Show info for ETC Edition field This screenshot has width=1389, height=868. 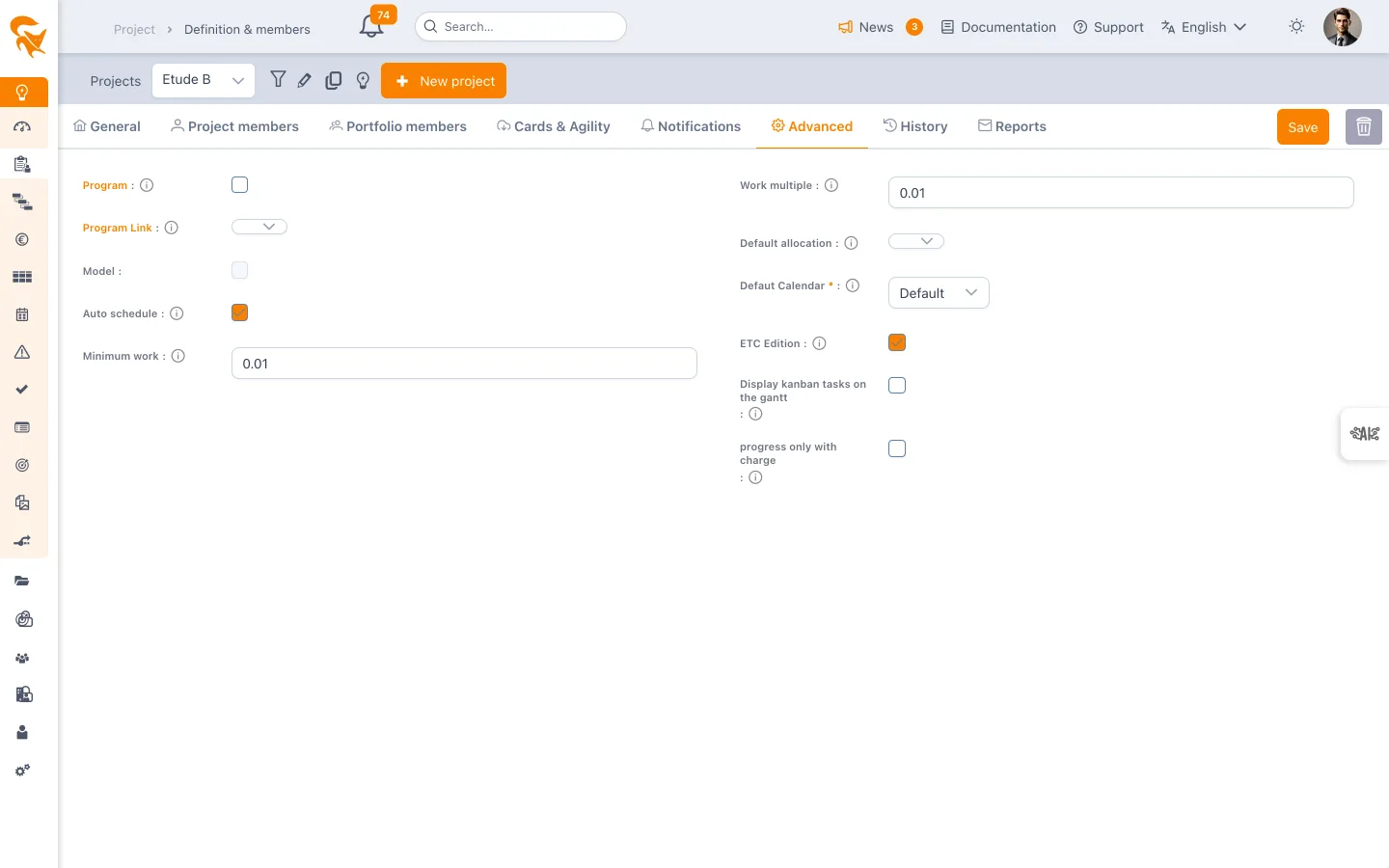click(x=819, y=343)
